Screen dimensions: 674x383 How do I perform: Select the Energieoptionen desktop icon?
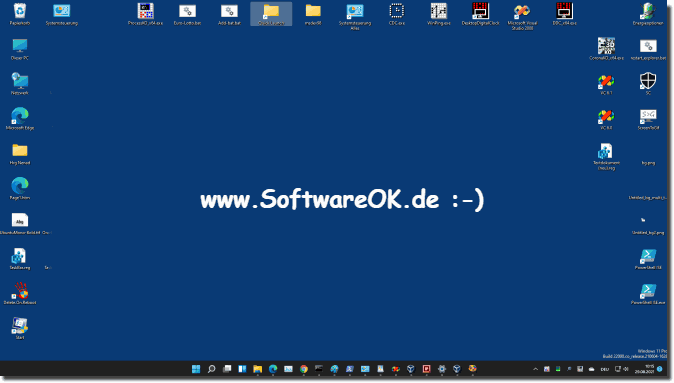click(648, 13)
